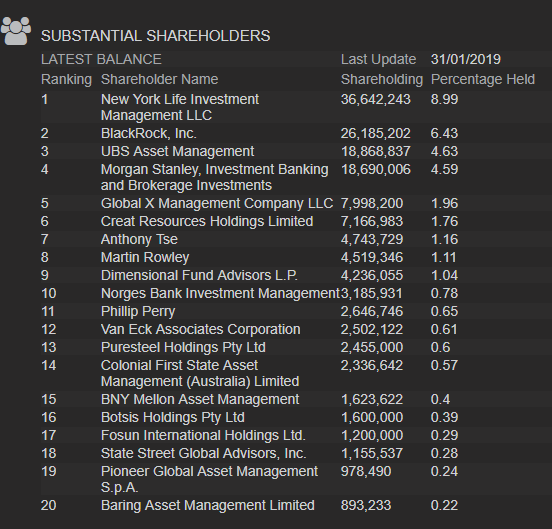Select BlackRock, Inc. row name
552x529 pixels.
point(149,133)
